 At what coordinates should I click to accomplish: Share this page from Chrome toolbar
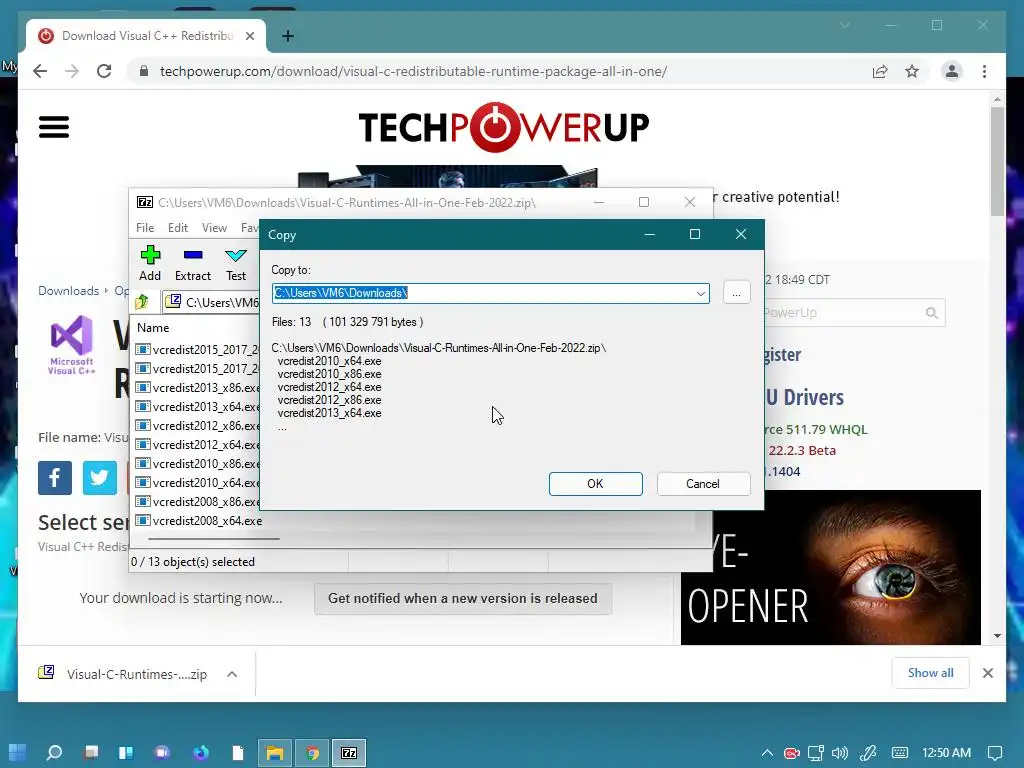(x=880, y=71)
